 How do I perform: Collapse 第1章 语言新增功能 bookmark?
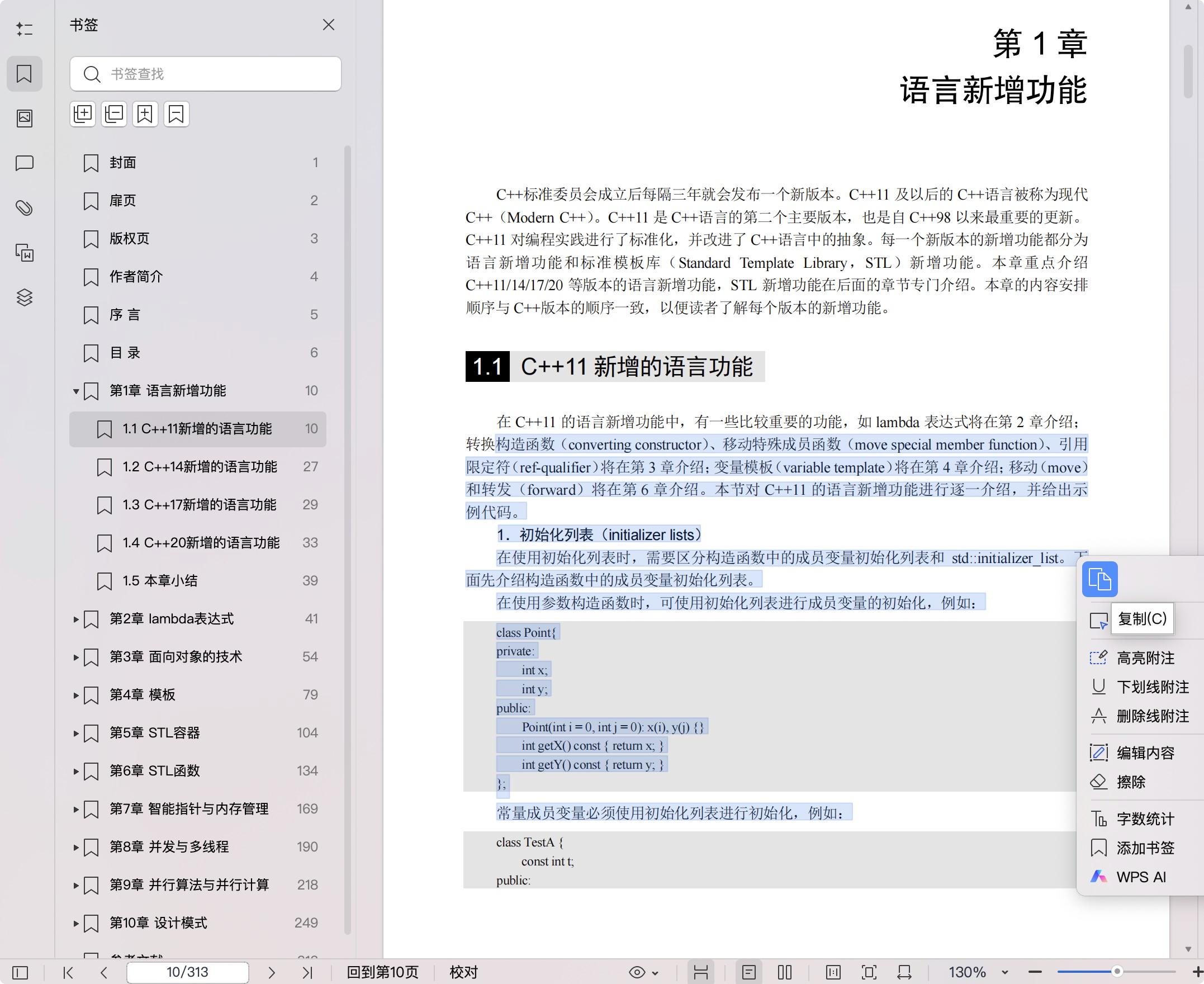(75, 391)
